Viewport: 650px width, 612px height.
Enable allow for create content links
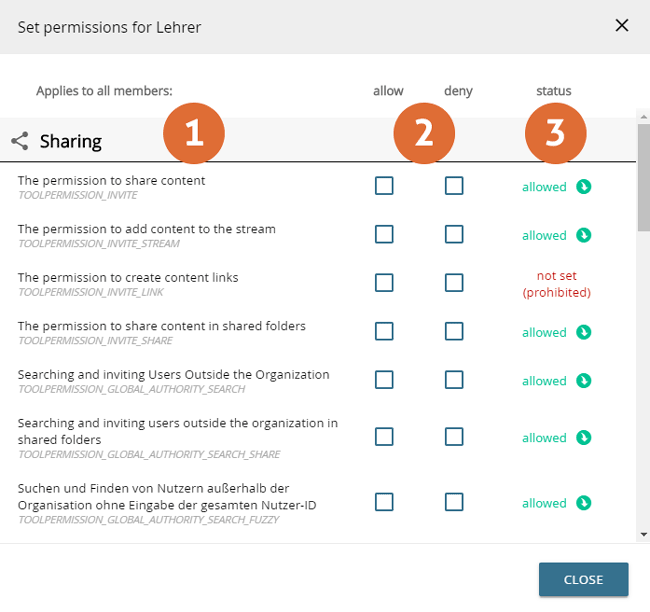[384, 283]
